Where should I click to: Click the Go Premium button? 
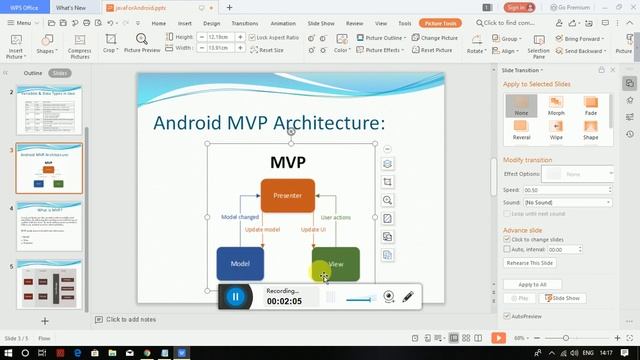570,7
